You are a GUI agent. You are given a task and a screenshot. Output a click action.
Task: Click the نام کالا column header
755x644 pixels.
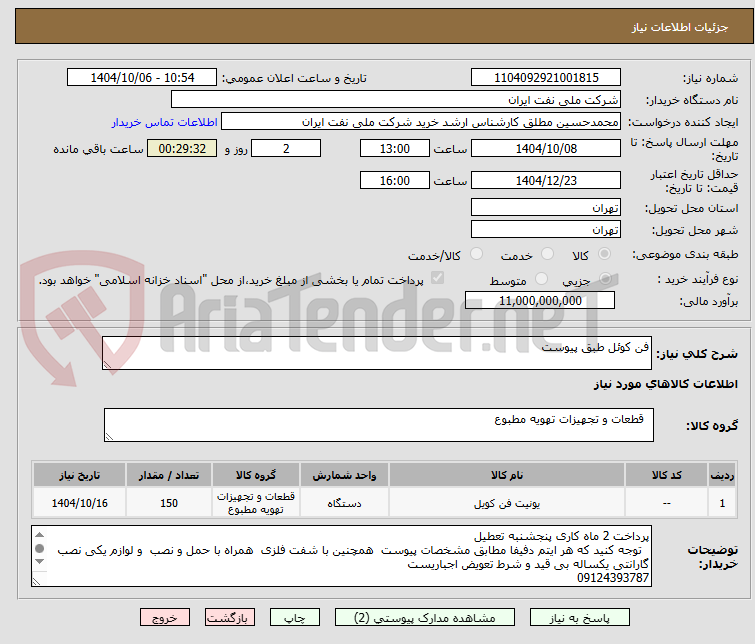(x=507, y=475)
